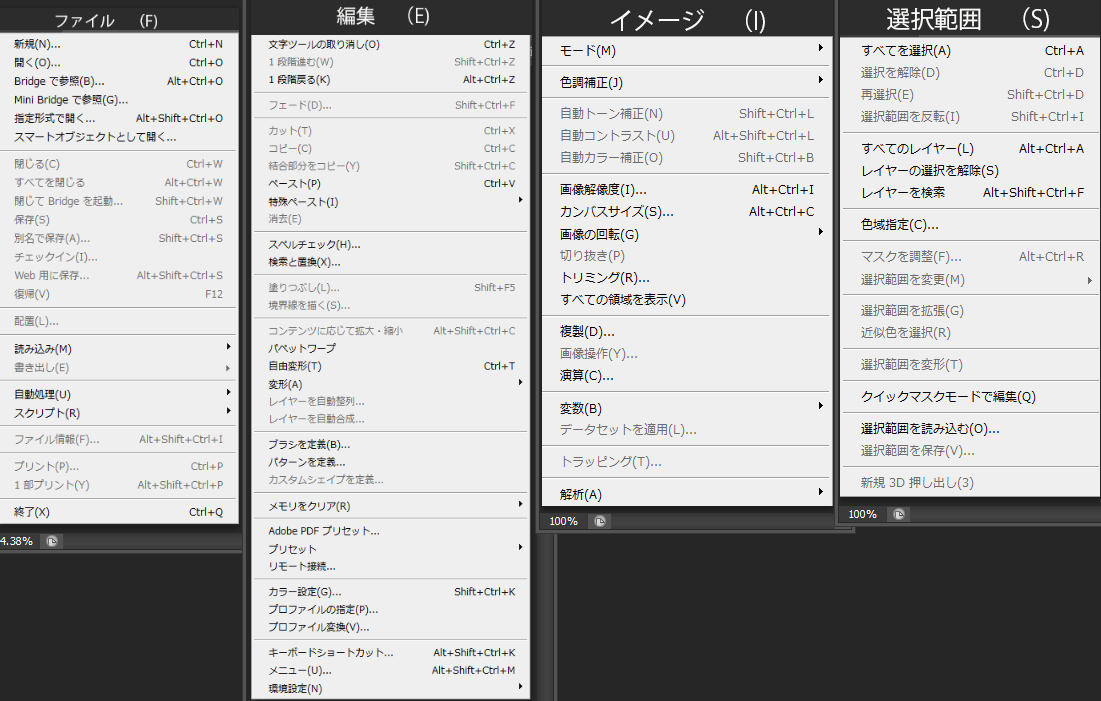1101x701 pixels.
Task: Choose 文字ツールの取り消し(O) undo entry
Action: point(390,44)
